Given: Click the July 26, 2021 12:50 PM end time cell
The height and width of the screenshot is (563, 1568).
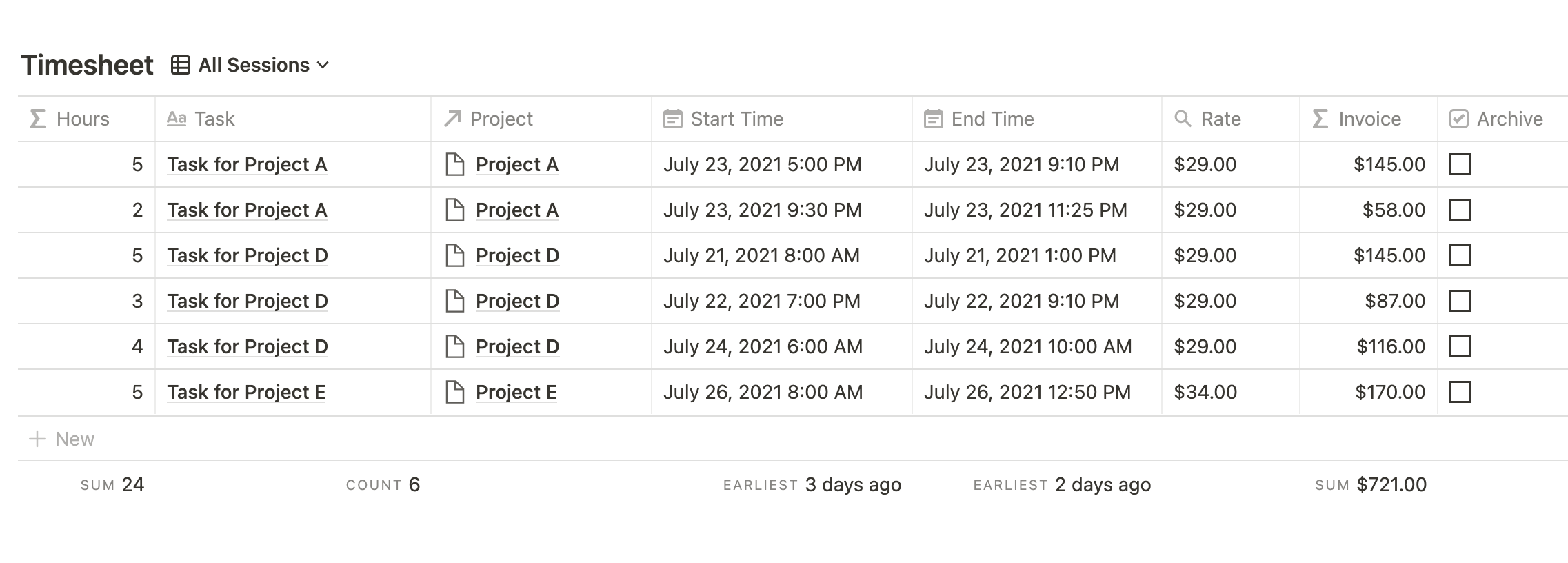Looking at the screenshot, I should [x=1027, y=392].
